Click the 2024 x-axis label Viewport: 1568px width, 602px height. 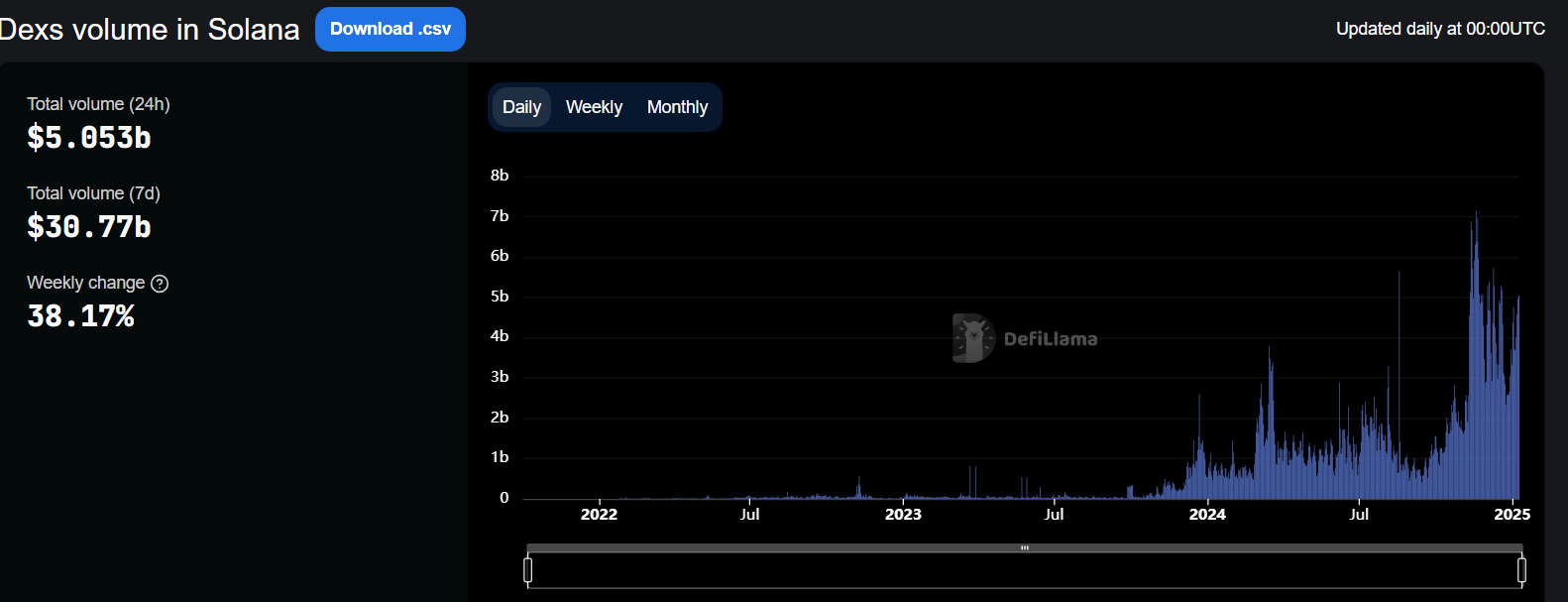[1207, 514]
